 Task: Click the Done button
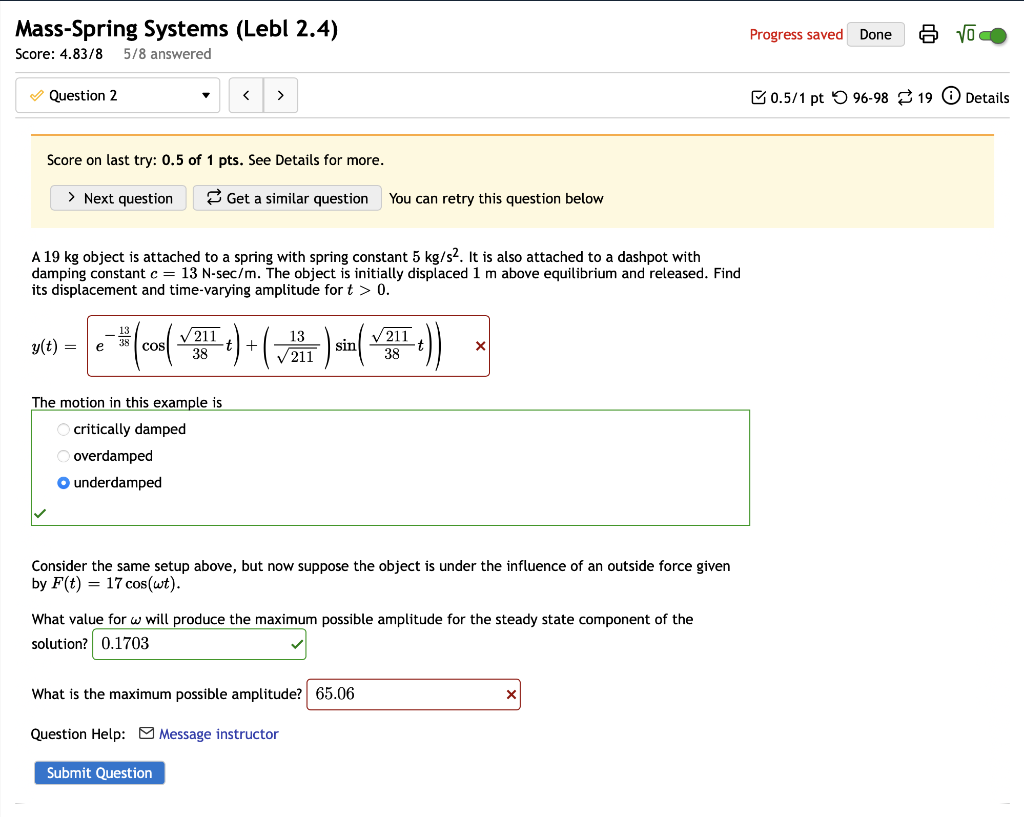(x=875, y=33)
